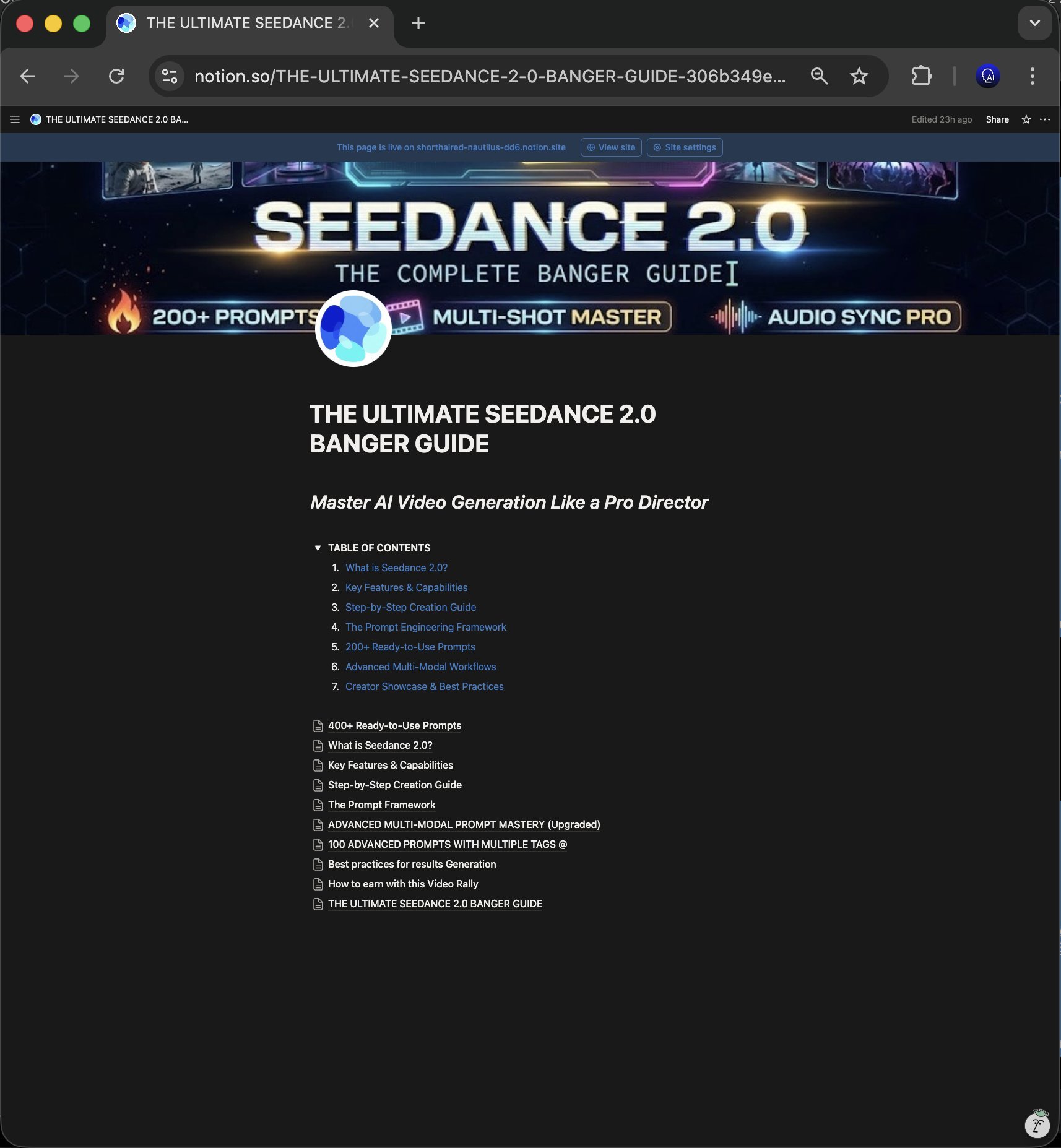Click the profile avatar in the browser toolbar
The height and width of the screenshot is (1148, 1061).
[x=987, y=76]
